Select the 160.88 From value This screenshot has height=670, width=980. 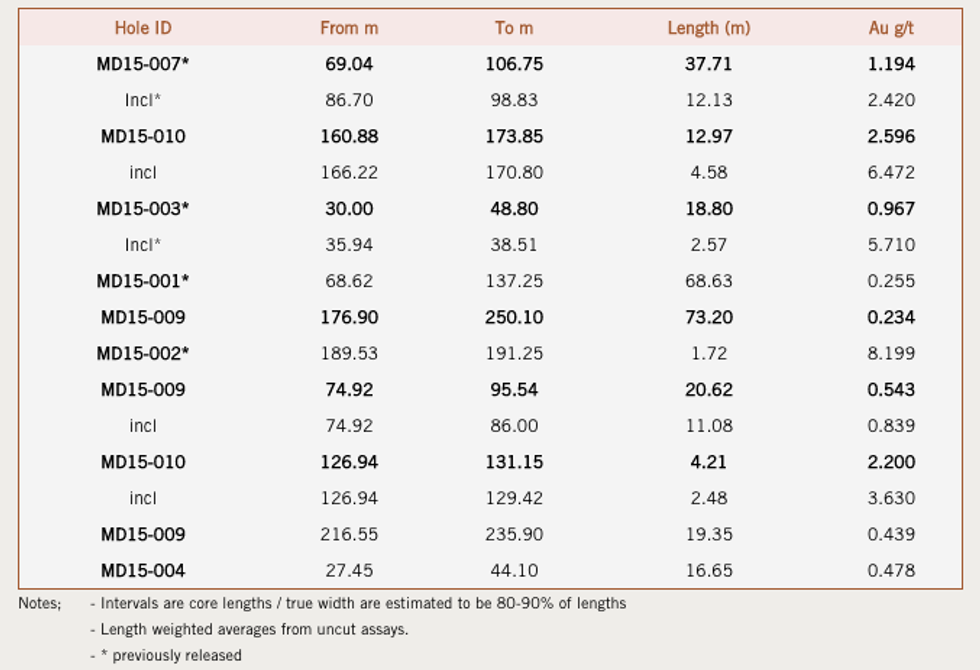coord(349,136)
